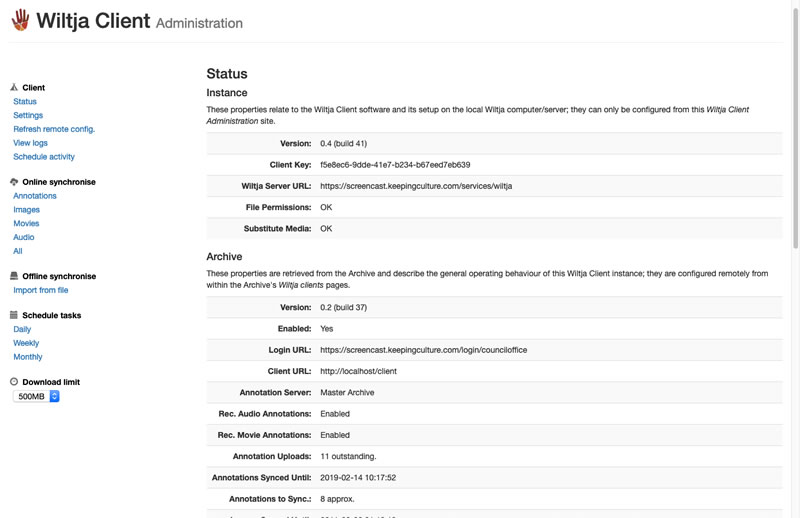Click the Annotations Synced Until: label
The image size is (800, 518).
click(x=262, y=478)
